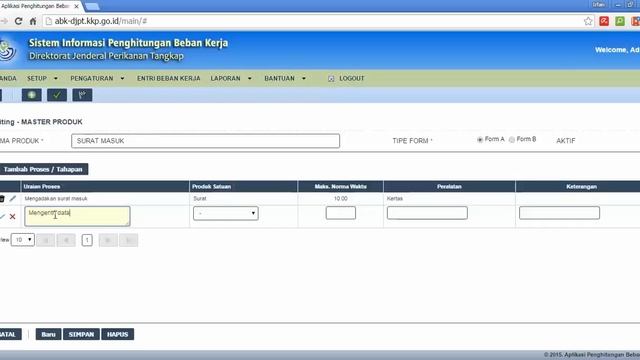Open a new browser tab
The width and height of the screenshot is (640, 360).
click(92, 7)
